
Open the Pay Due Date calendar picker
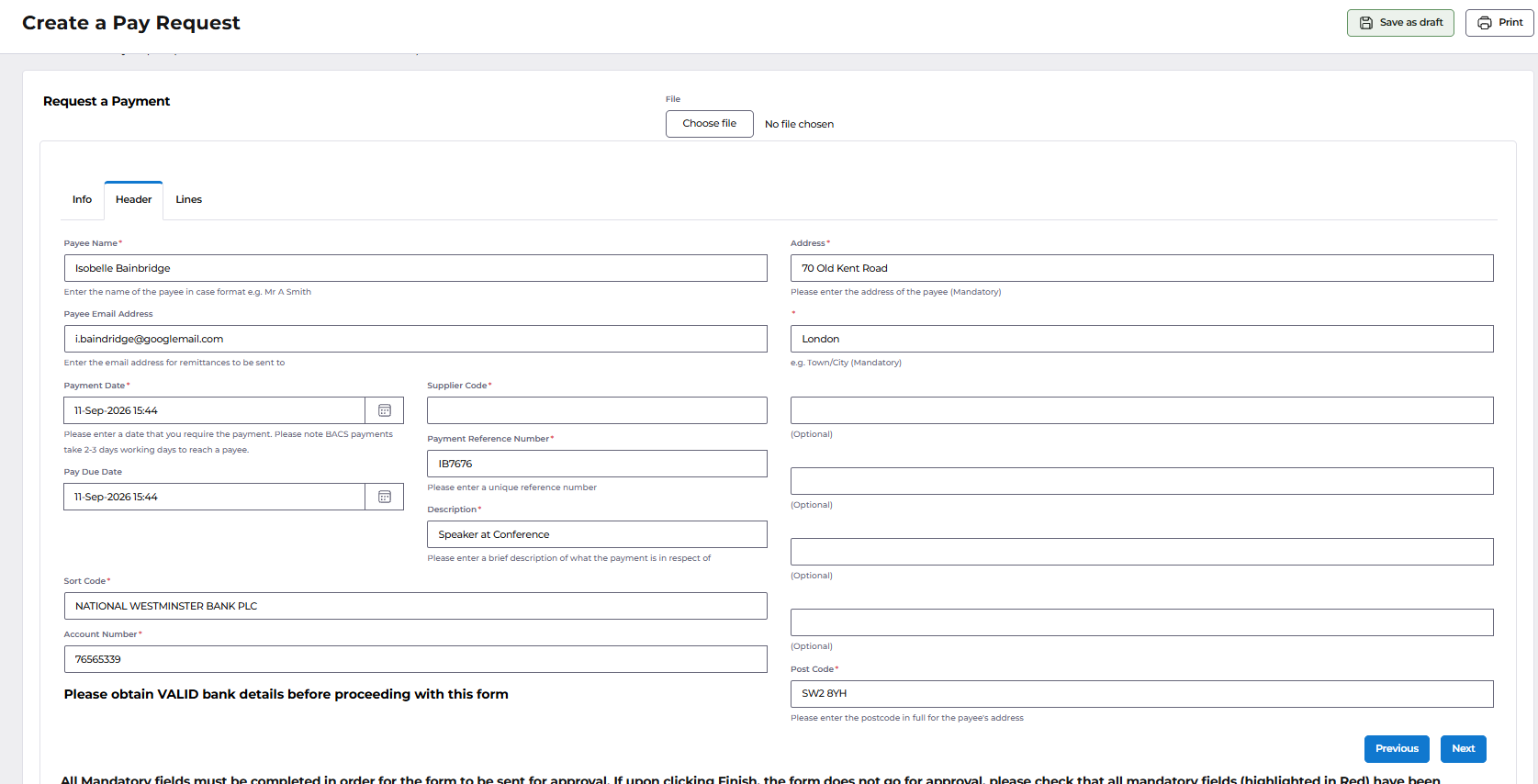click(x=385, y=497)
